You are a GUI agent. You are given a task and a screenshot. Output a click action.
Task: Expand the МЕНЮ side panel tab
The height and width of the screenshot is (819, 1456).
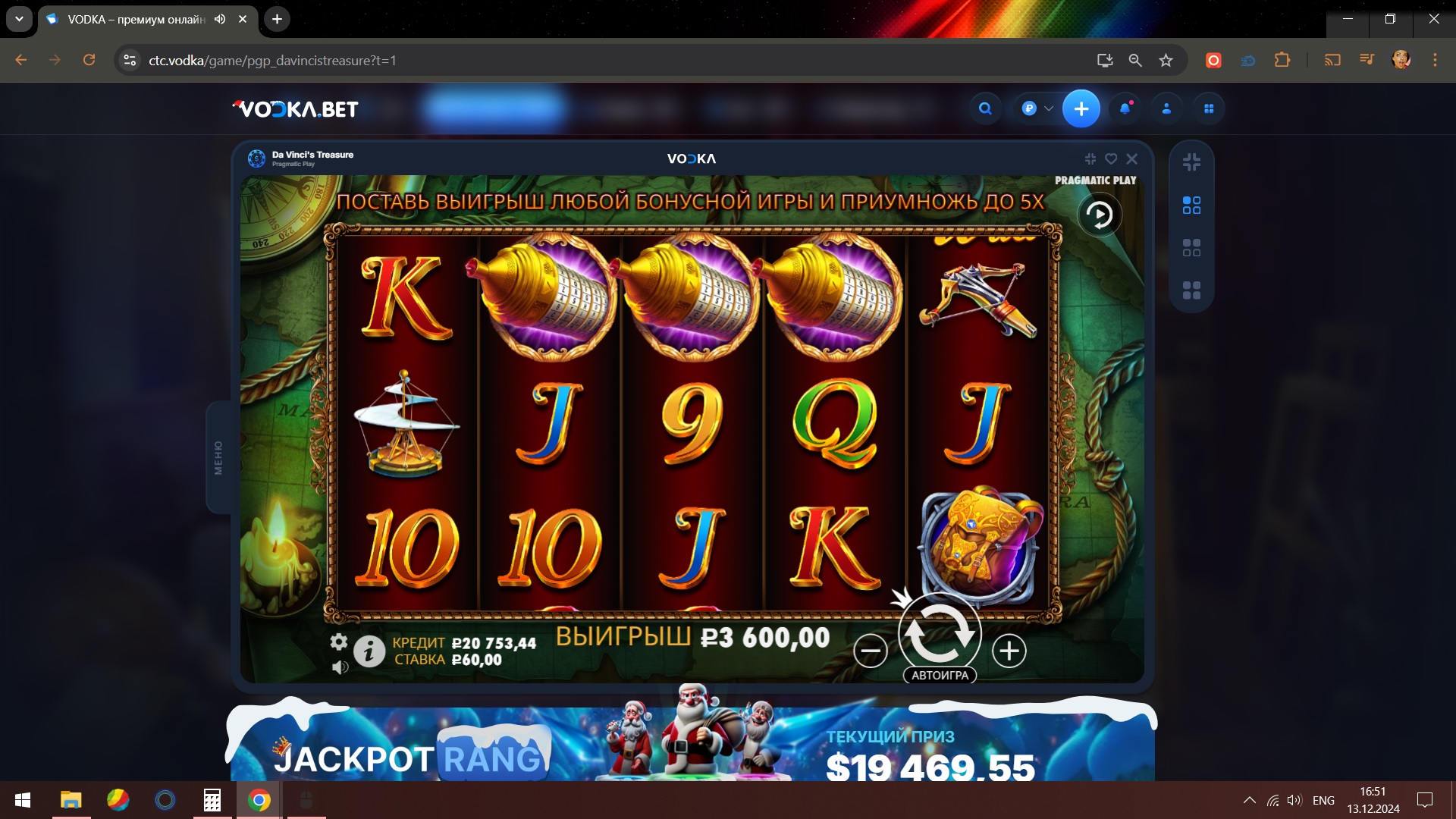218,457
